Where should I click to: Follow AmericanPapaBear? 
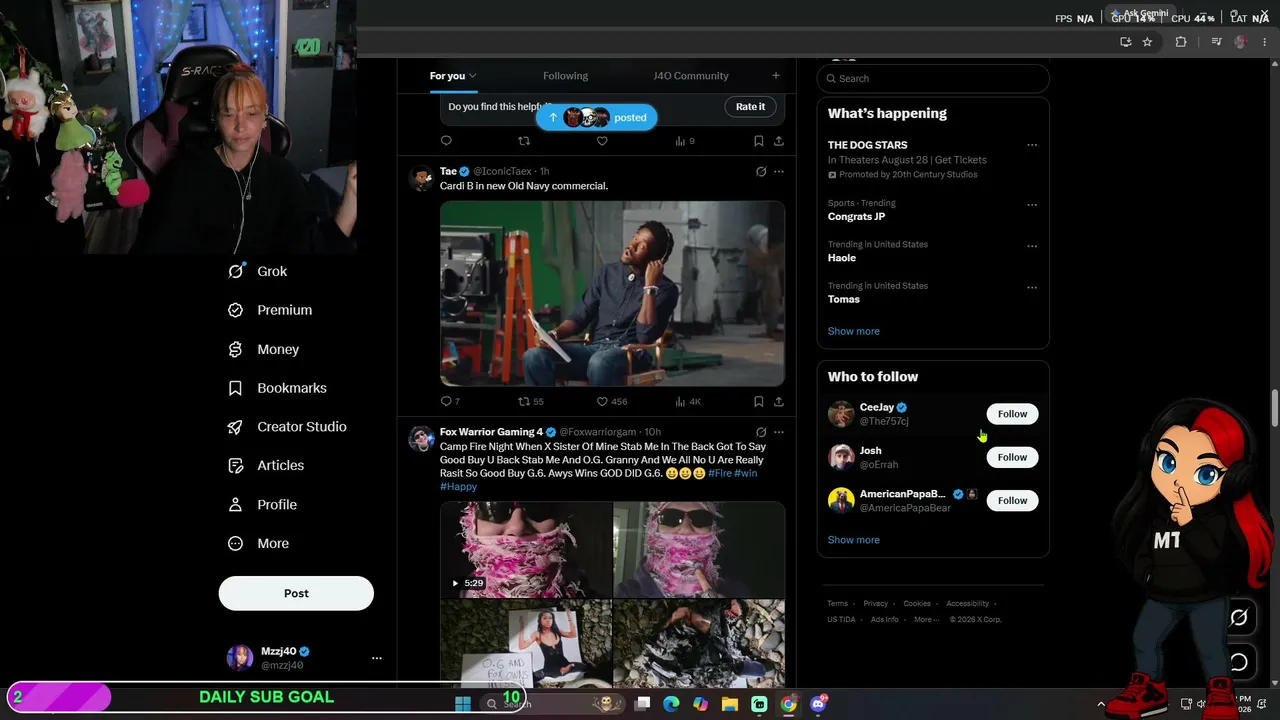[1012, 500]
